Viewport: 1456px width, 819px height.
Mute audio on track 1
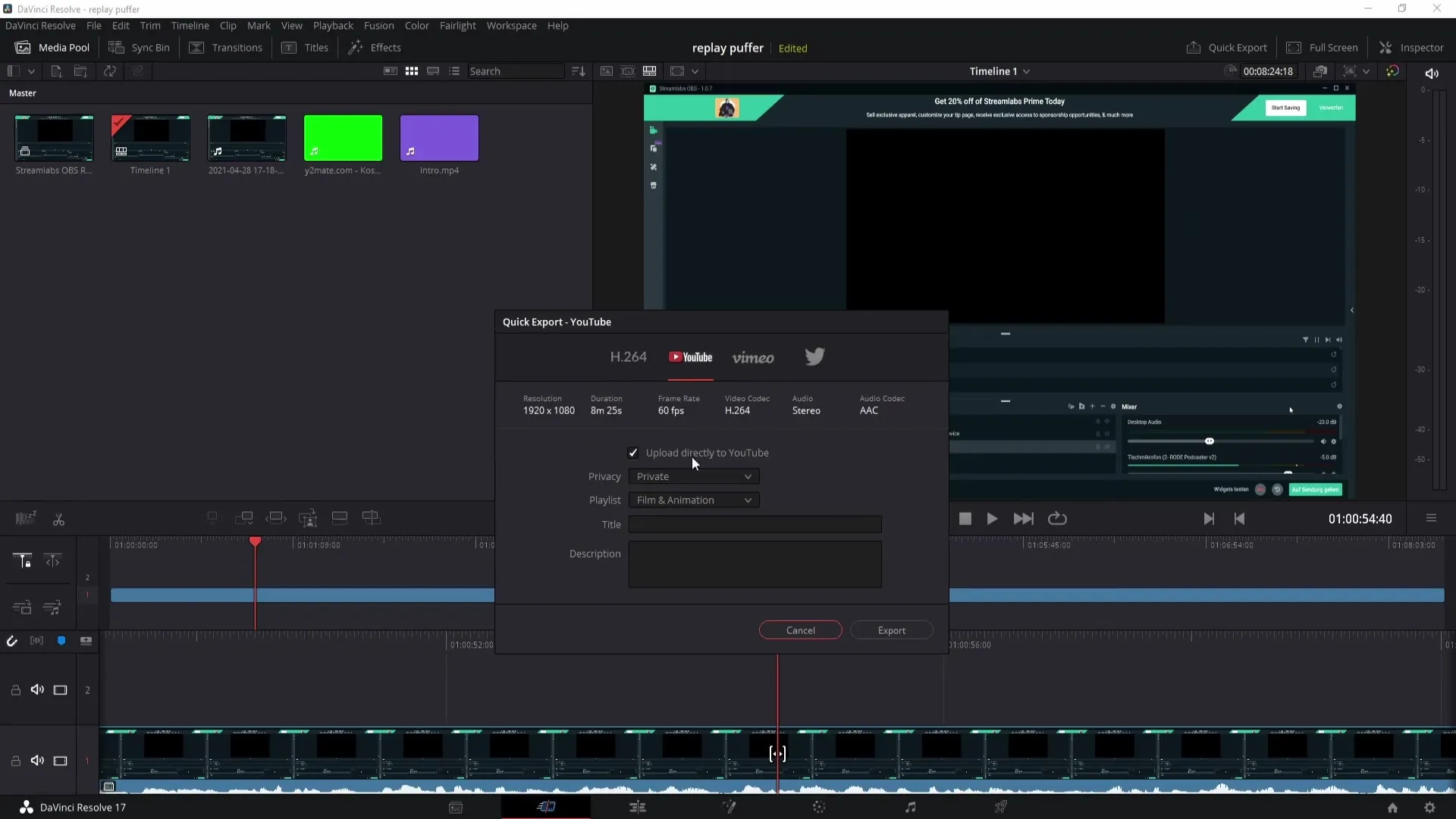(37, 761)
